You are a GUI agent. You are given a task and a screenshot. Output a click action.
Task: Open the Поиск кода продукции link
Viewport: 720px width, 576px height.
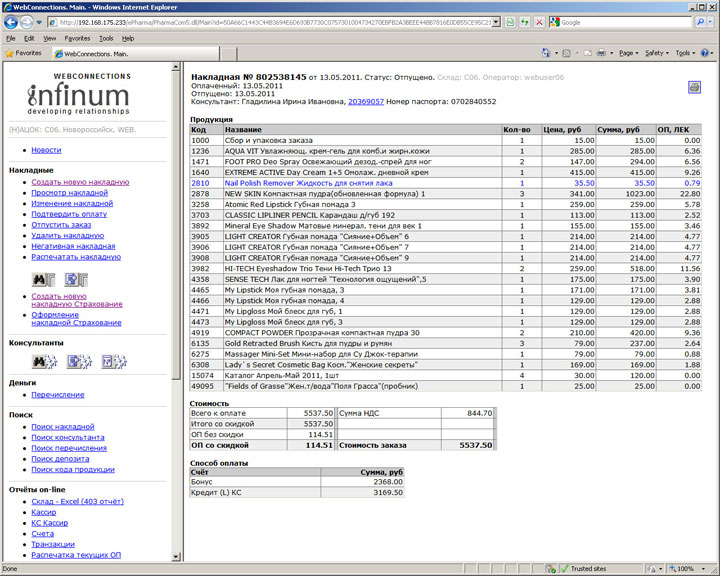pyautogui.click(x=73, y=469)
